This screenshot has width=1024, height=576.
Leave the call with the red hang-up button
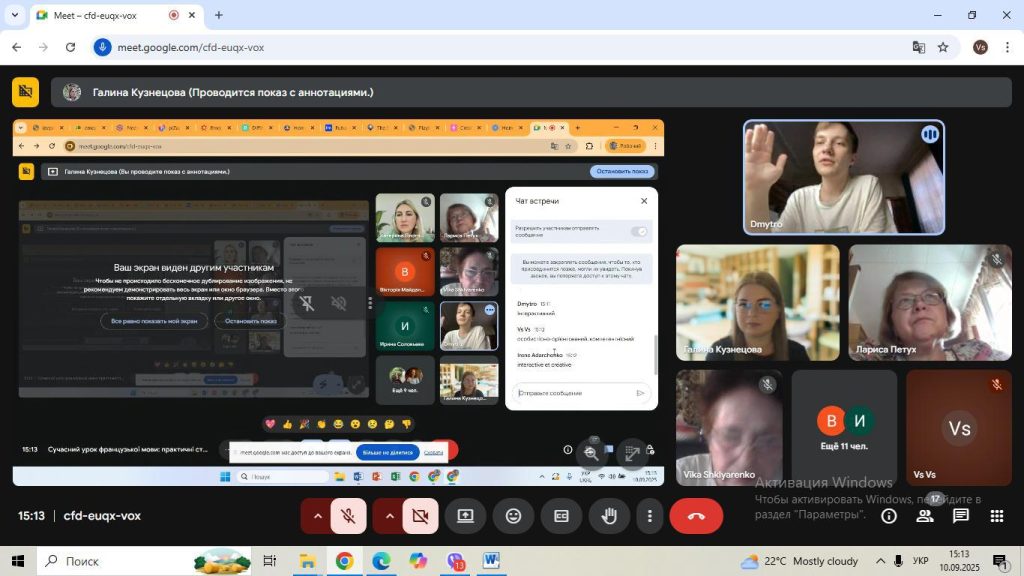(x=696, y=516)
